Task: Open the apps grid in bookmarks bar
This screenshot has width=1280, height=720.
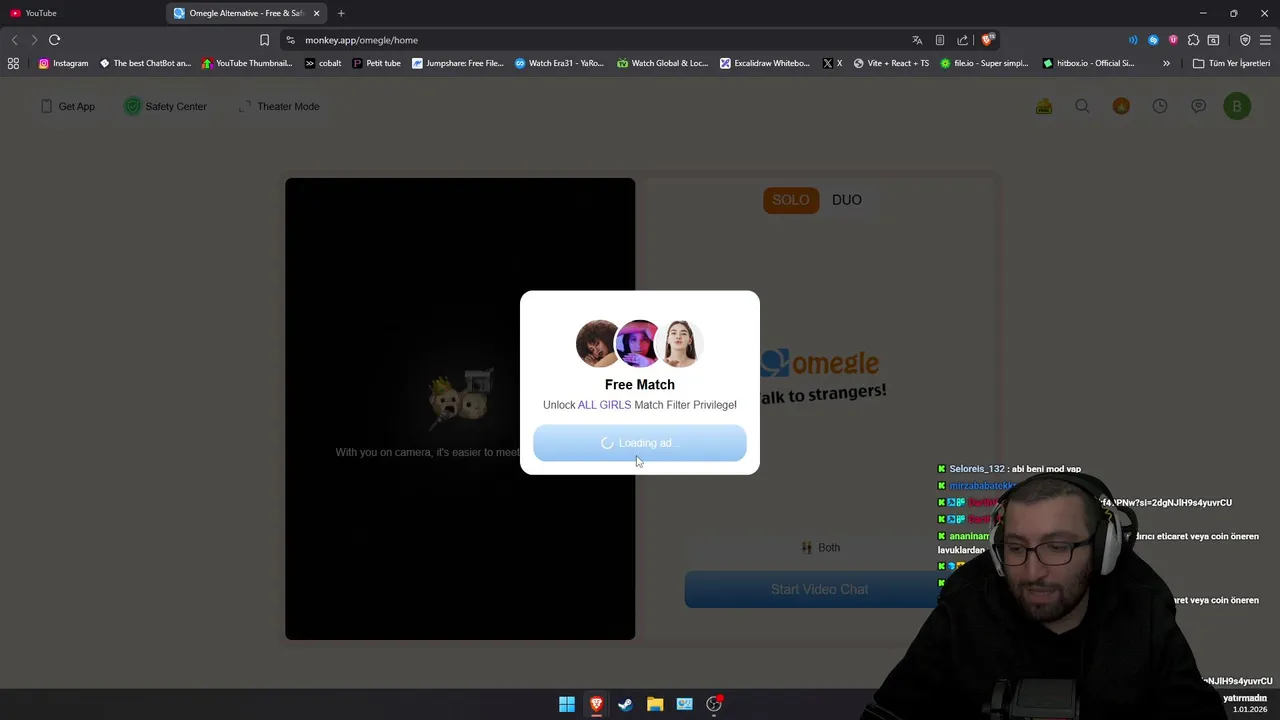Action: click(13, 63)
